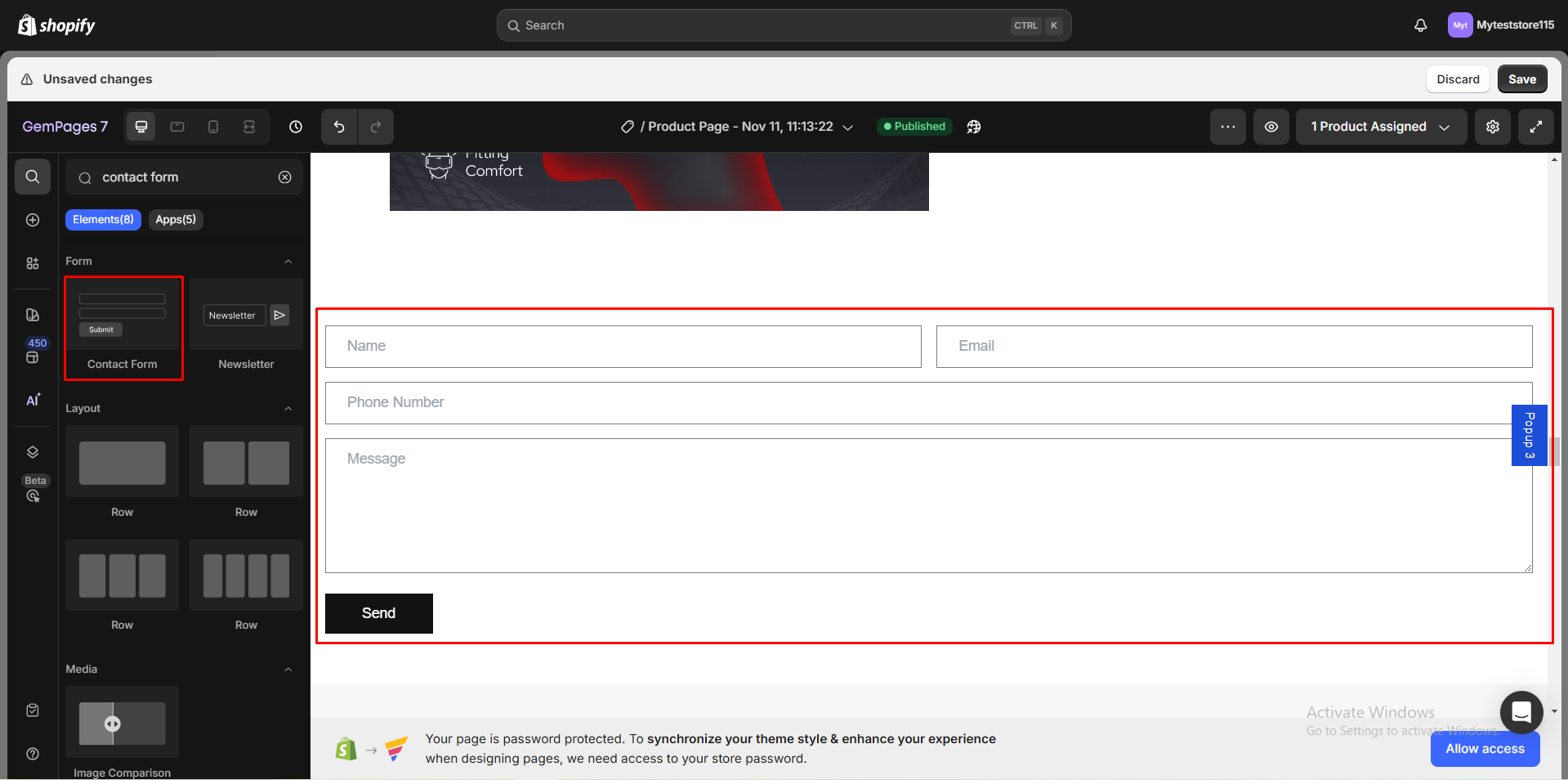1568x780 pixels.
Task: Enter fullscreen with the expand icon
Action: (x=1537, y=127)
